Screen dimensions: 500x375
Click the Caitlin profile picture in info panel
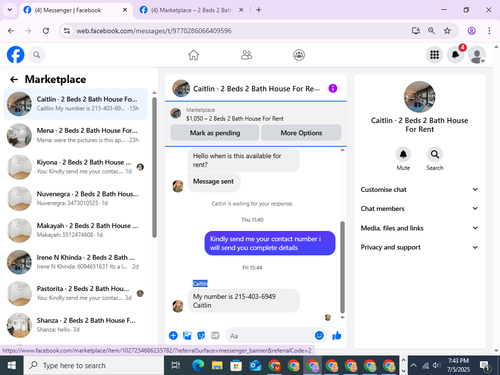(419, 97)
